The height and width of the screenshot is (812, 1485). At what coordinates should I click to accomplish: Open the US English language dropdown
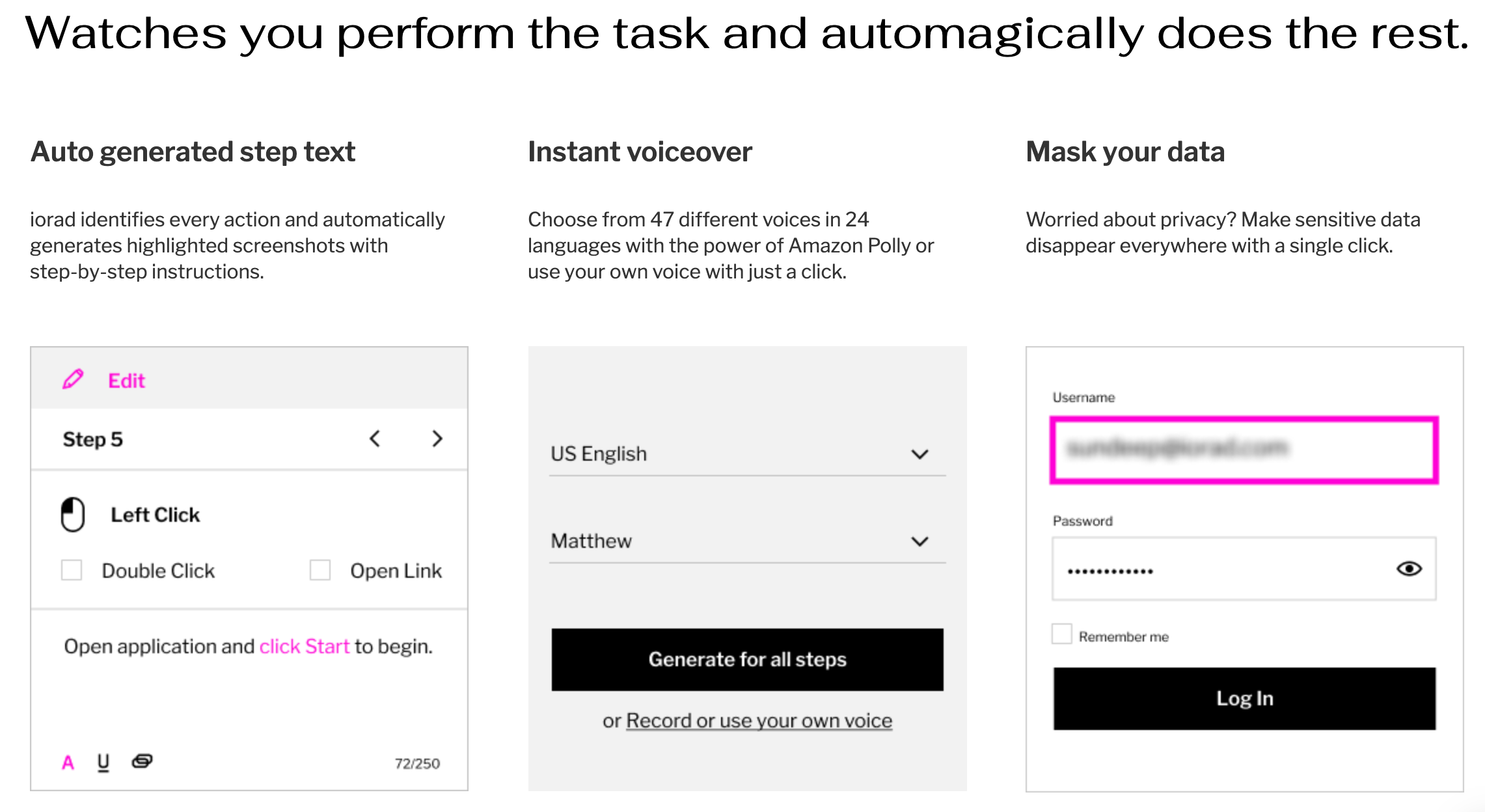click(747, 453)
